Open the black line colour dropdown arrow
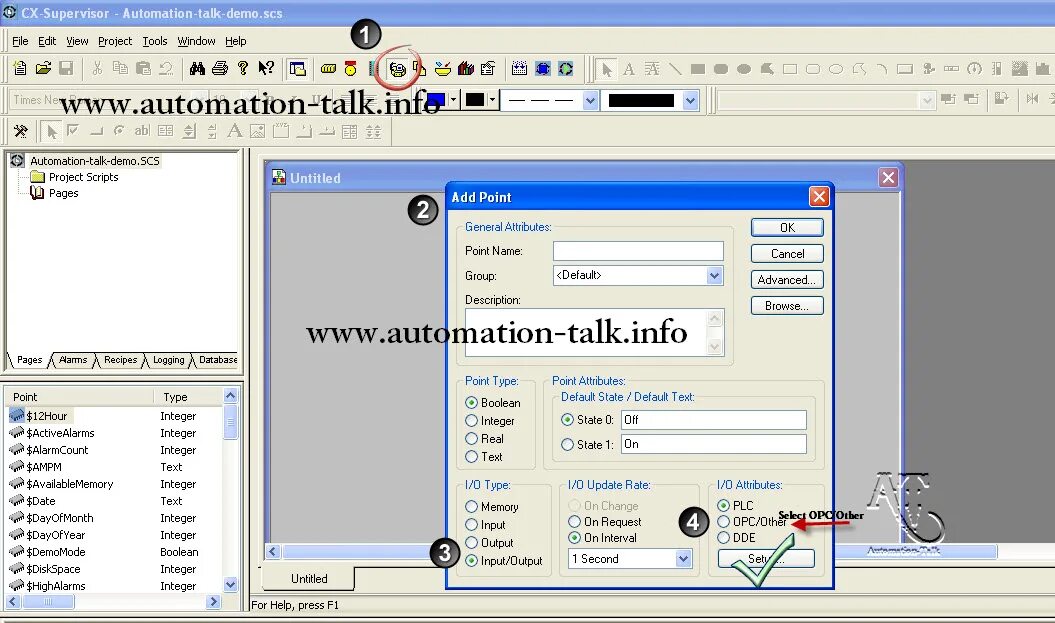Image resolution: width=1055 pixels, height=623 pixels. coord(493,100)
